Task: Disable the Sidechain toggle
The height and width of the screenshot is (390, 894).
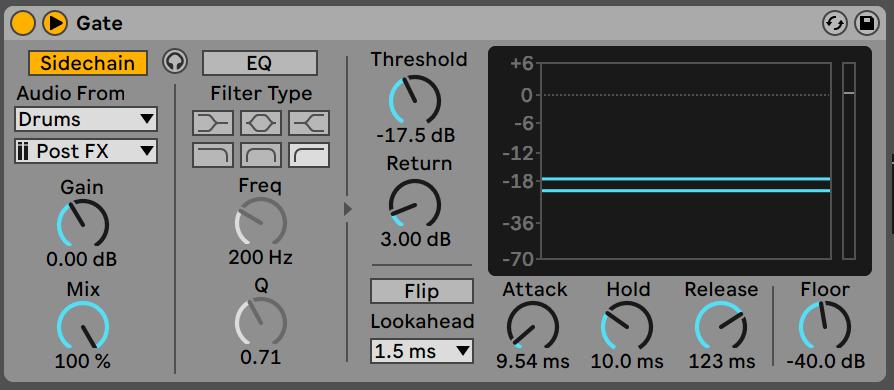Action: [x=88, y=63]
